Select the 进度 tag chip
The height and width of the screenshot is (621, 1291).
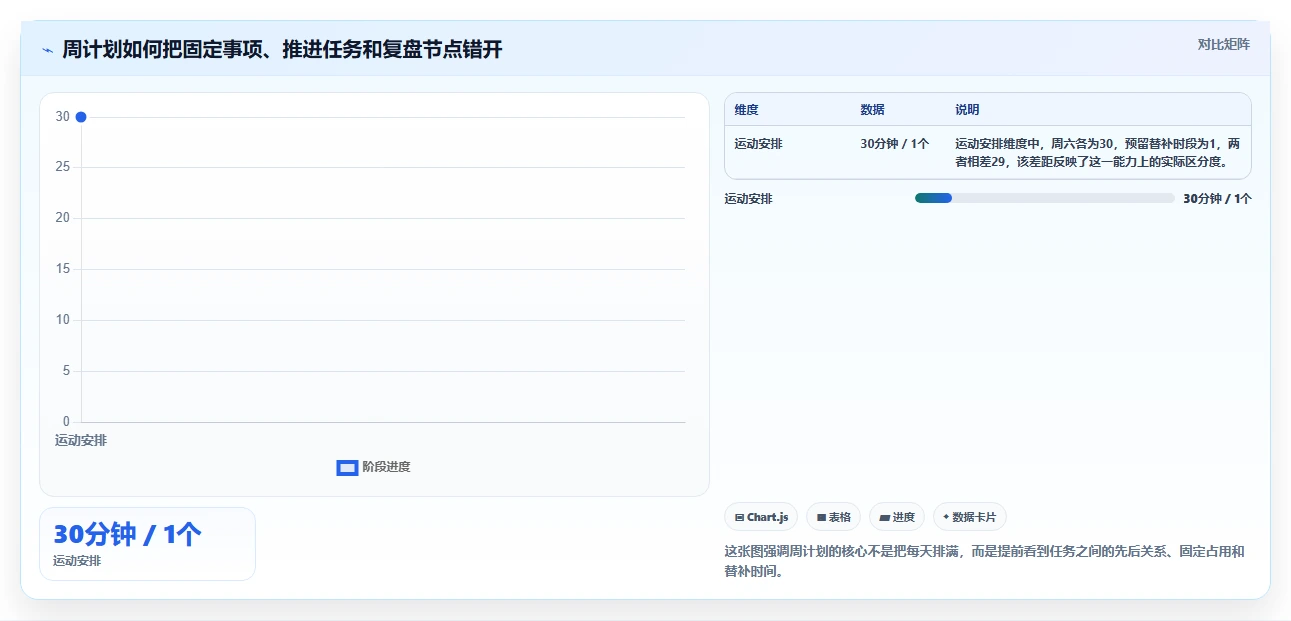897,517
